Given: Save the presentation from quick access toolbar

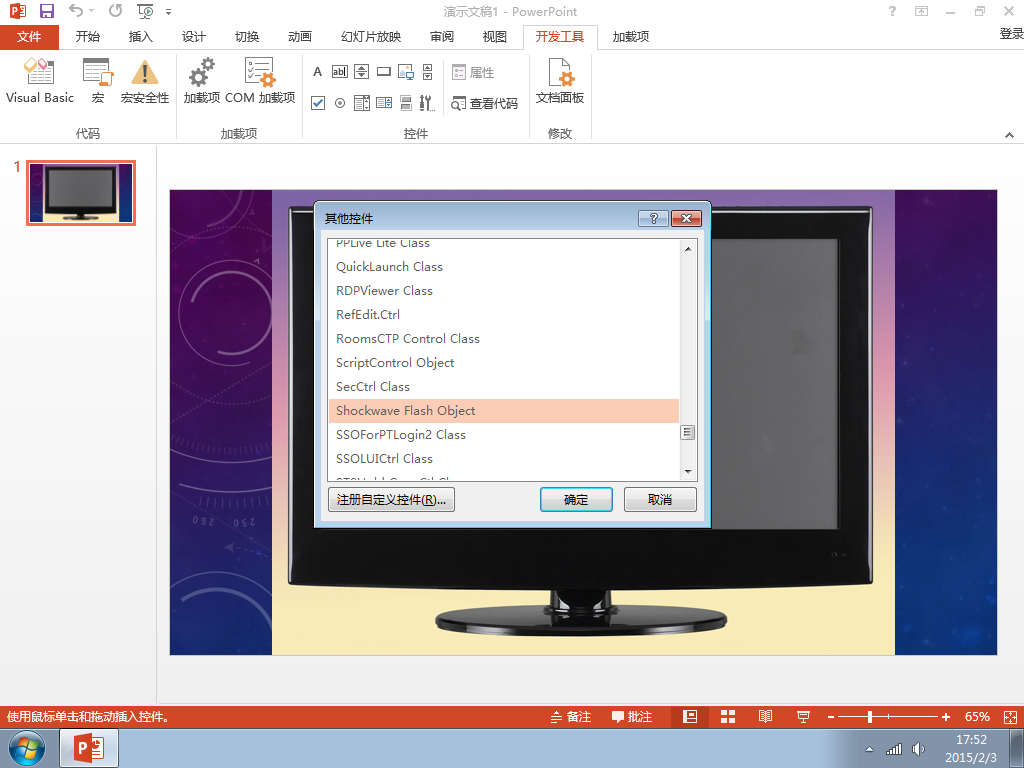Looking at the screenshot, I should click(x=46, y=11).
